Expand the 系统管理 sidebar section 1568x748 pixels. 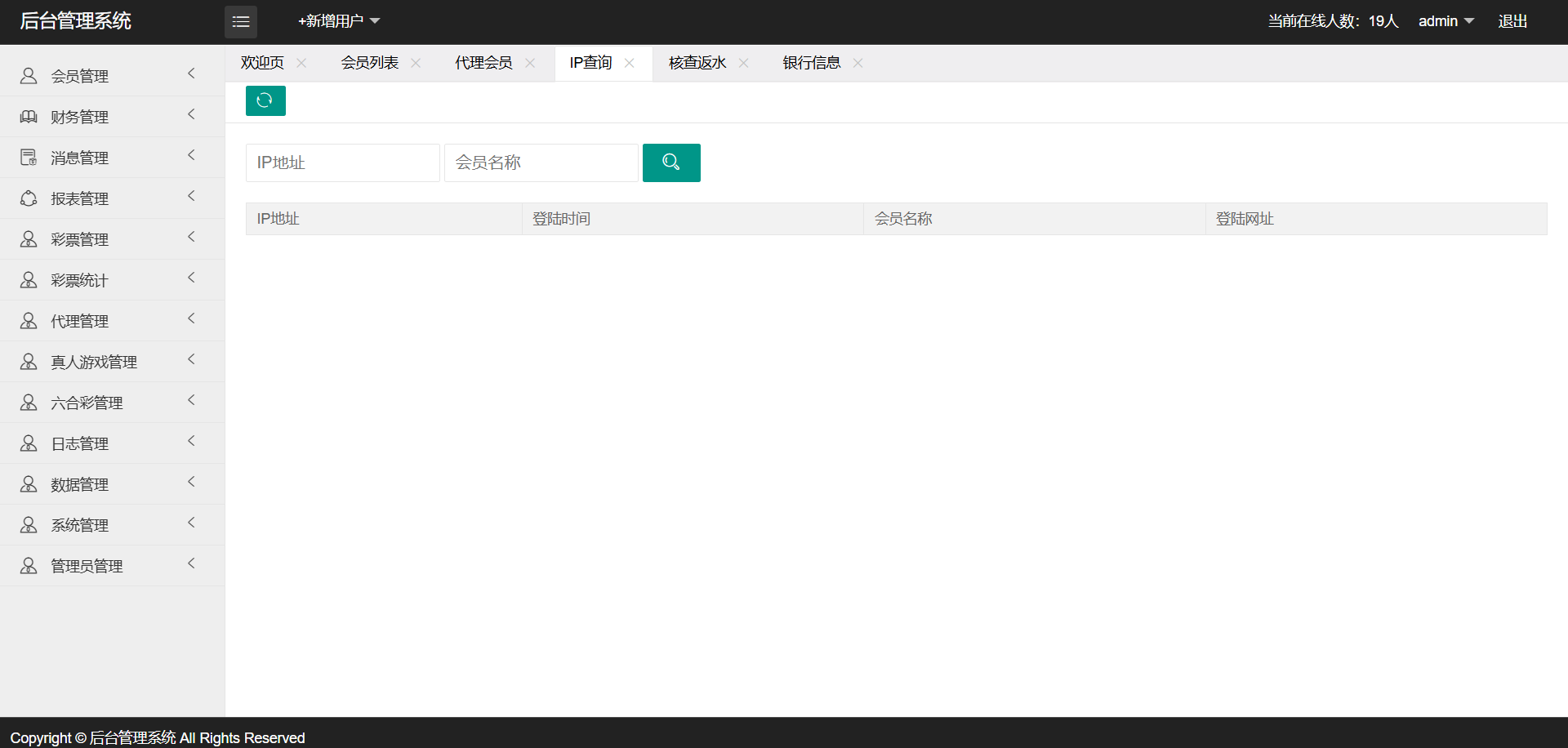80,525
